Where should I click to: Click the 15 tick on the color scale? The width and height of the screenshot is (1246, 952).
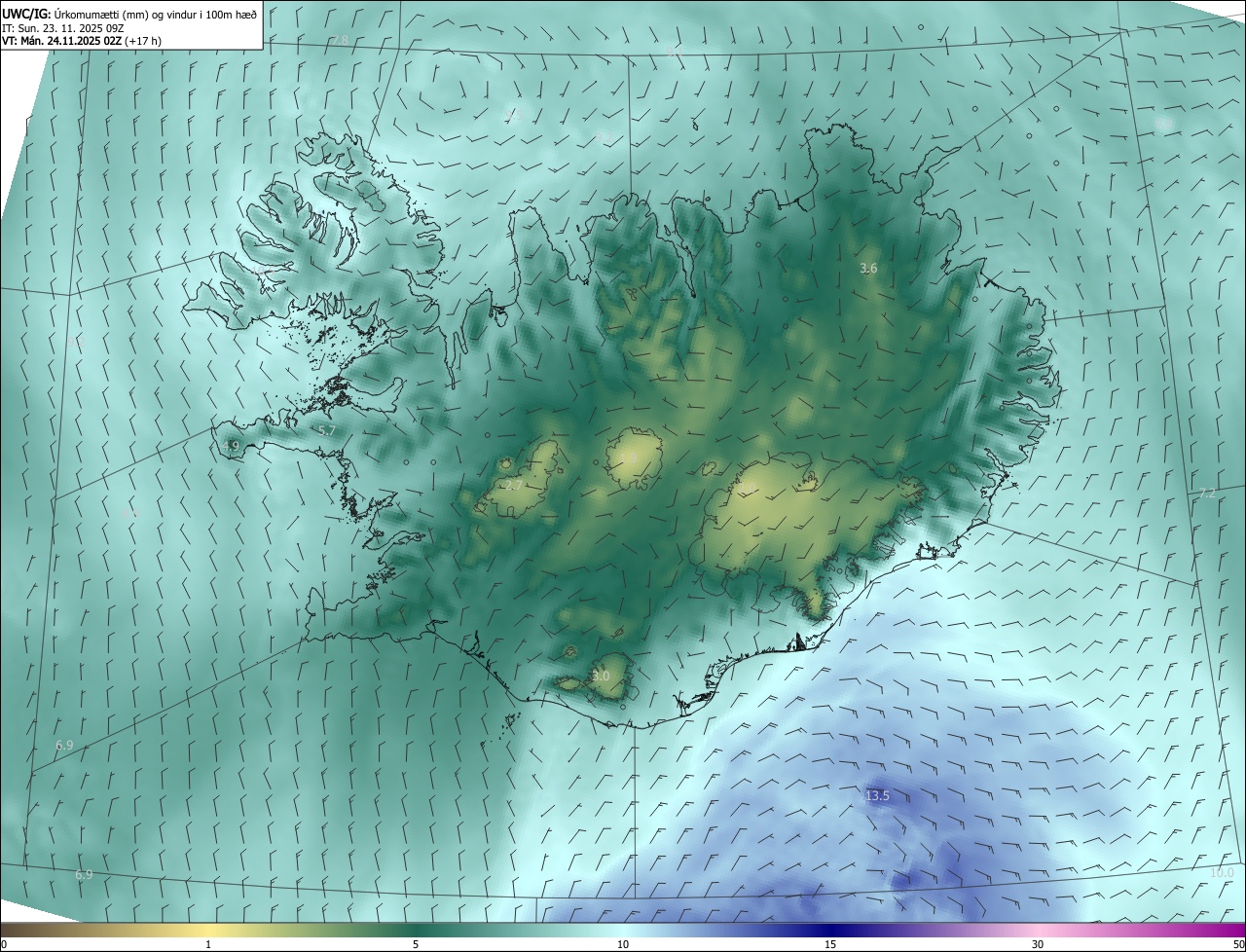click(830, 944)
